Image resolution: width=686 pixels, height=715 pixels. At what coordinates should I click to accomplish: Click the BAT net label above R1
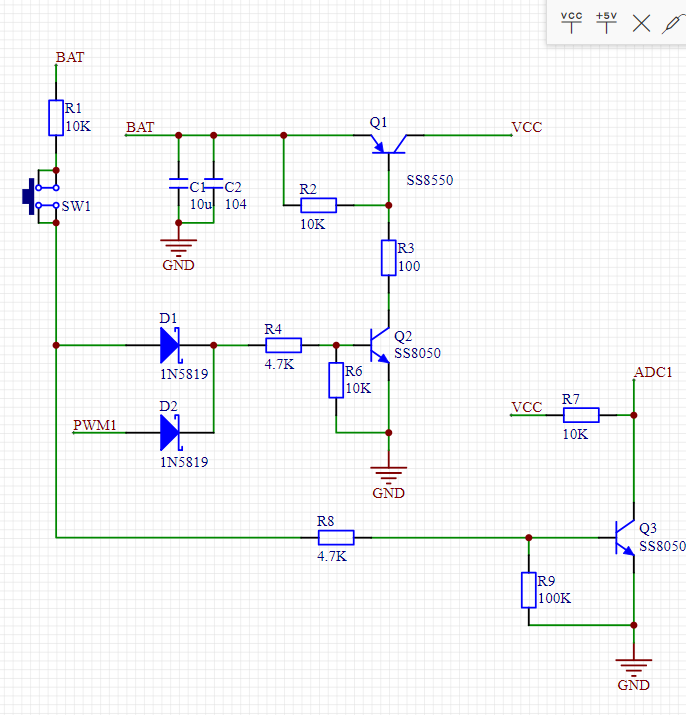click(70, 57)
